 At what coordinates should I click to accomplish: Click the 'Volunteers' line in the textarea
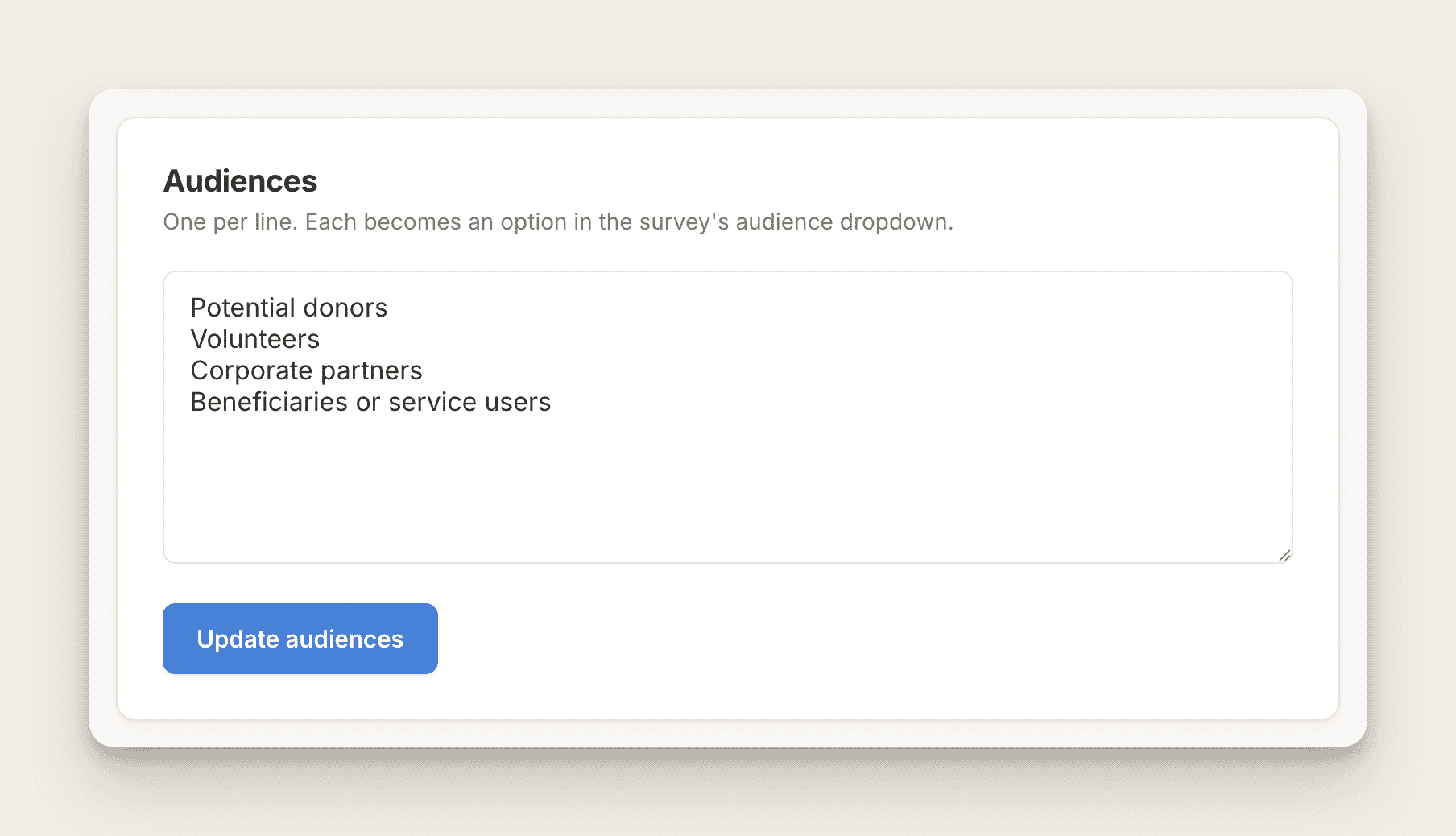[x=255, y=339]
